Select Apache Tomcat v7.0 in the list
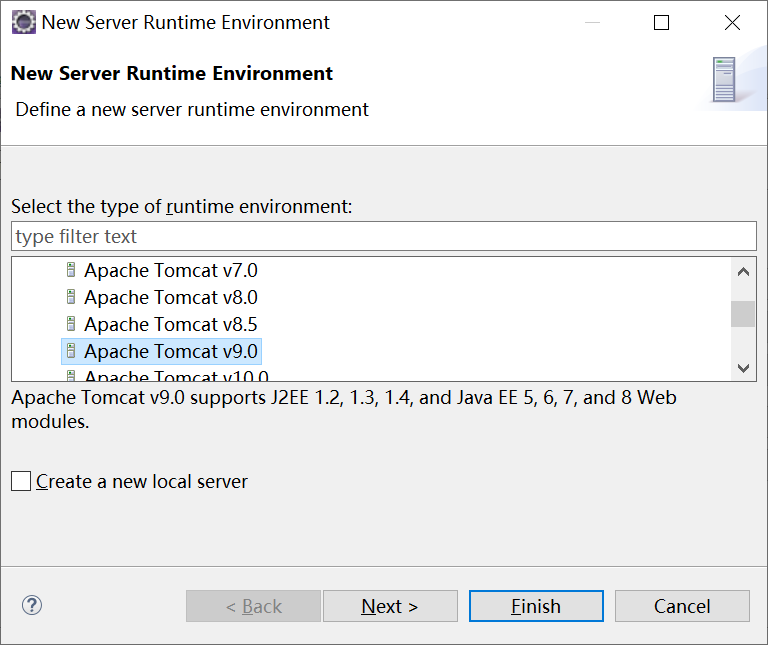This screenshot has width=768, height=645. pyautogui.click(x=170, y=270)
